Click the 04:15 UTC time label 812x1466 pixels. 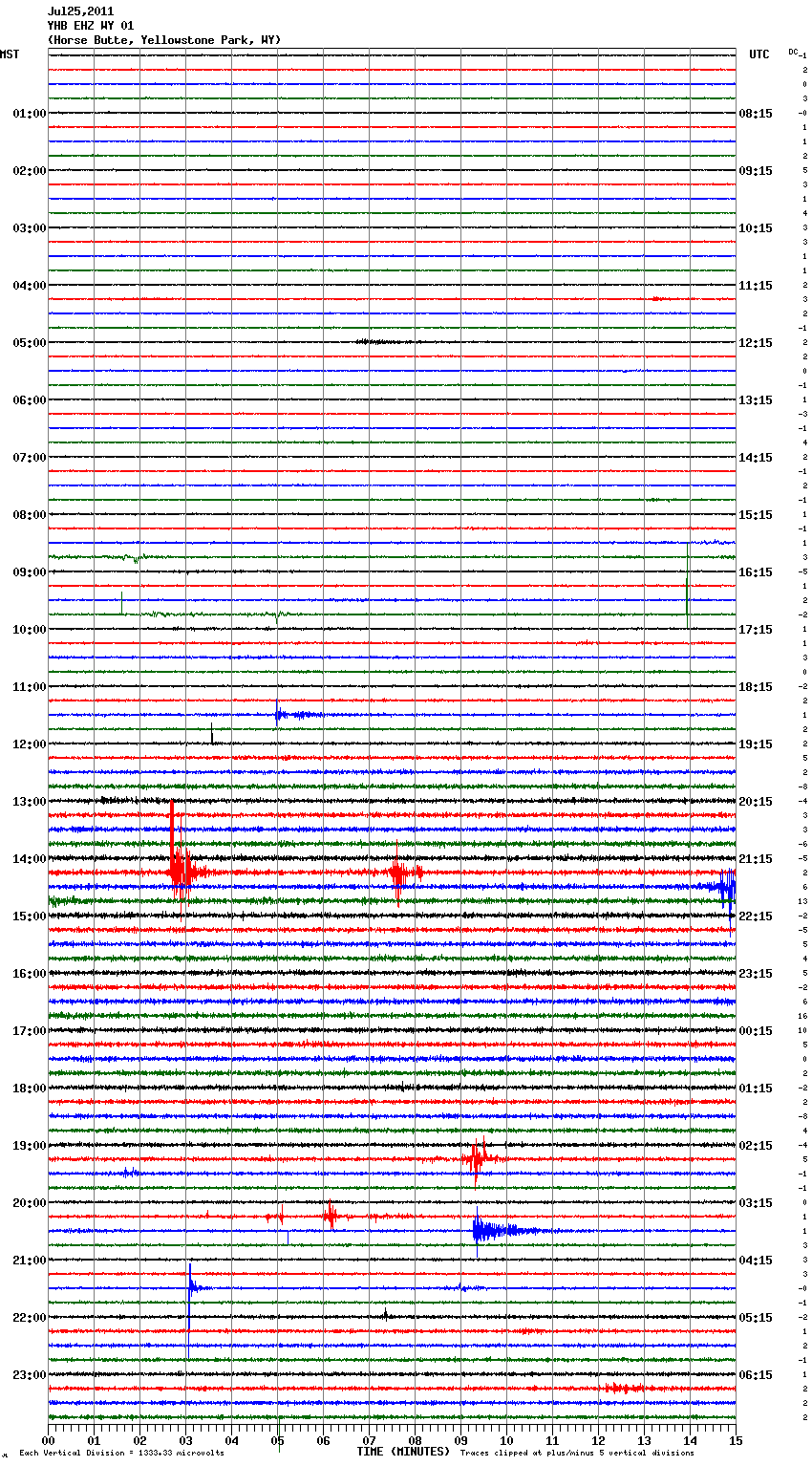point(756,1261)
